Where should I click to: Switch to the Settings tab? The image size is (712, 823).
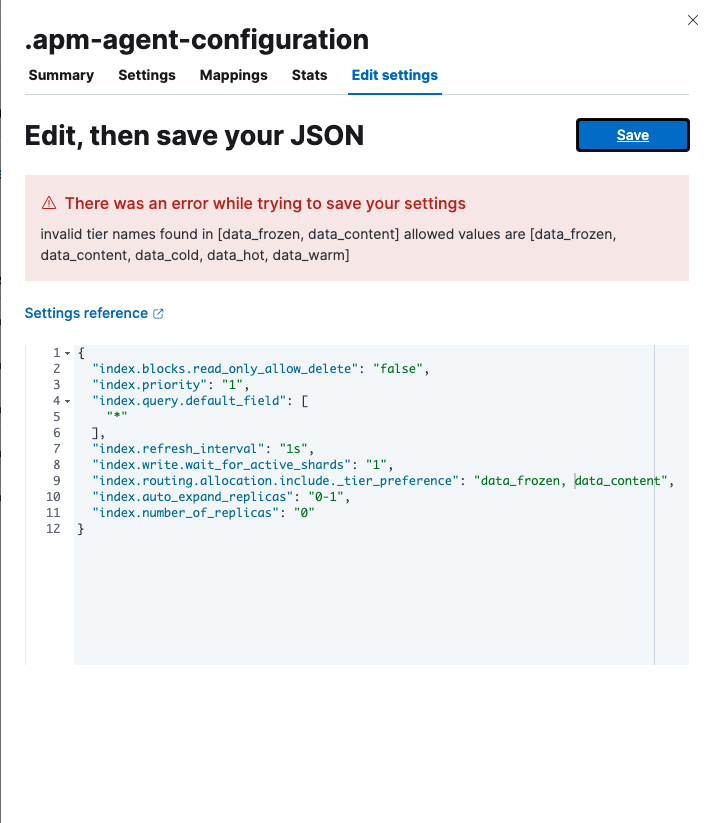click(x=147, y=76)
